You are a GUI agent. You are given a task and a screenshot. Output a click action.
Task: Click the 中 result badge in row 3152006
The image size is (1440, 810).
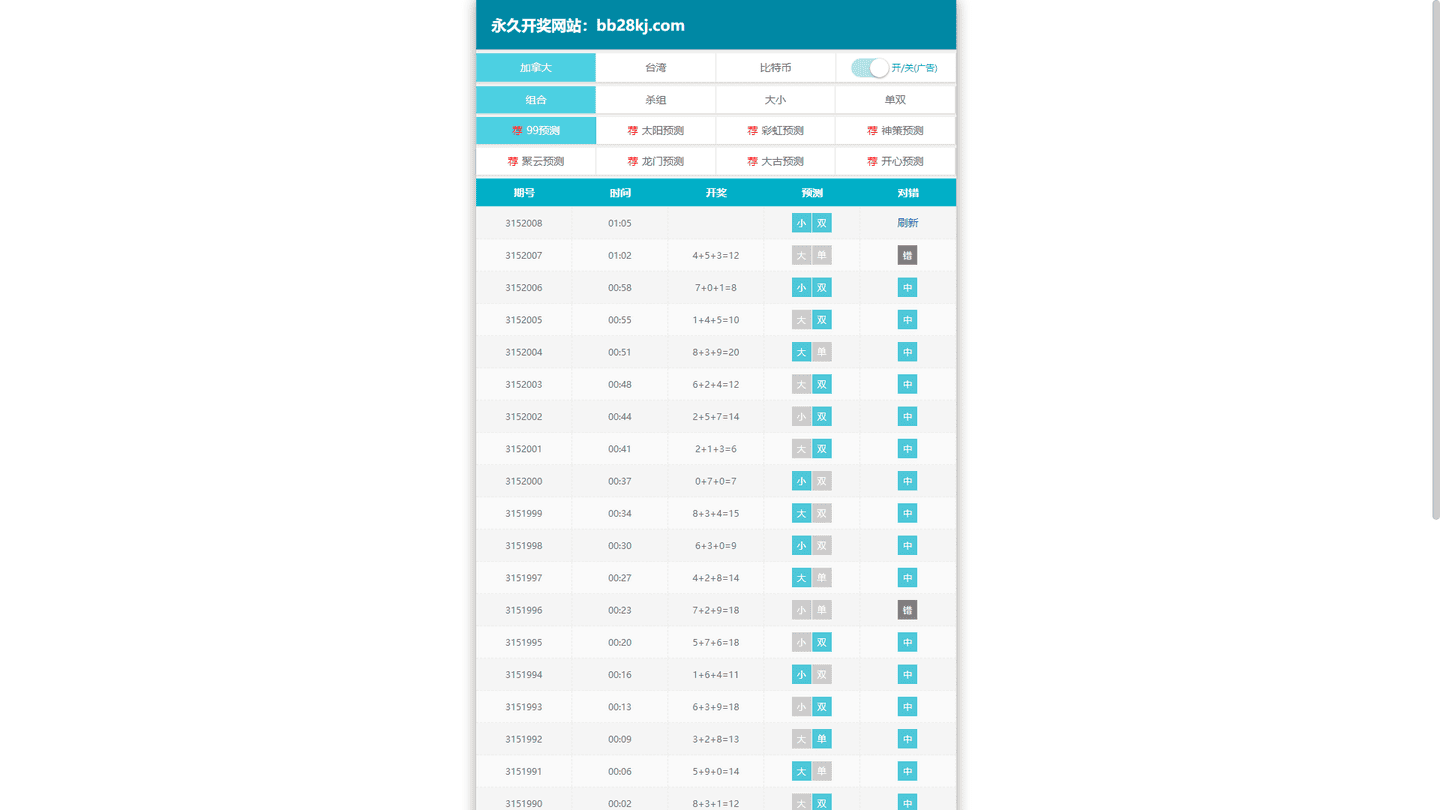click(908, 288)
